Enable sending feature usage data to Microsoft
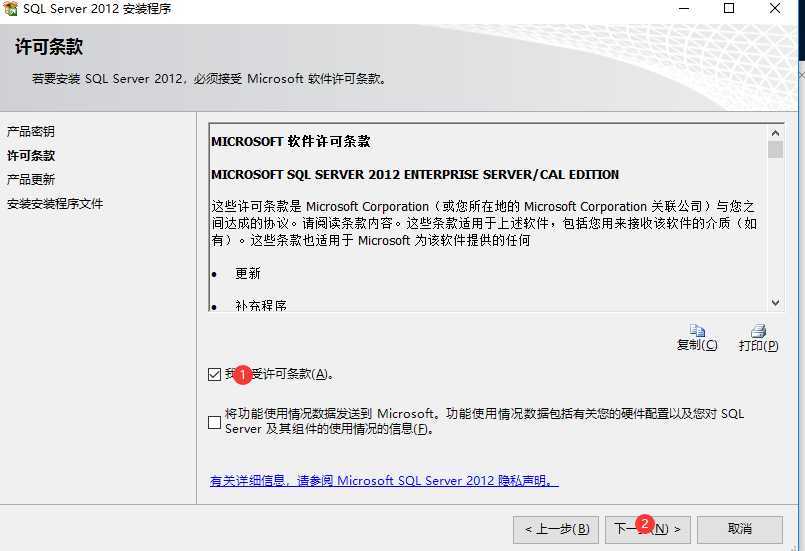 [215, 422]
